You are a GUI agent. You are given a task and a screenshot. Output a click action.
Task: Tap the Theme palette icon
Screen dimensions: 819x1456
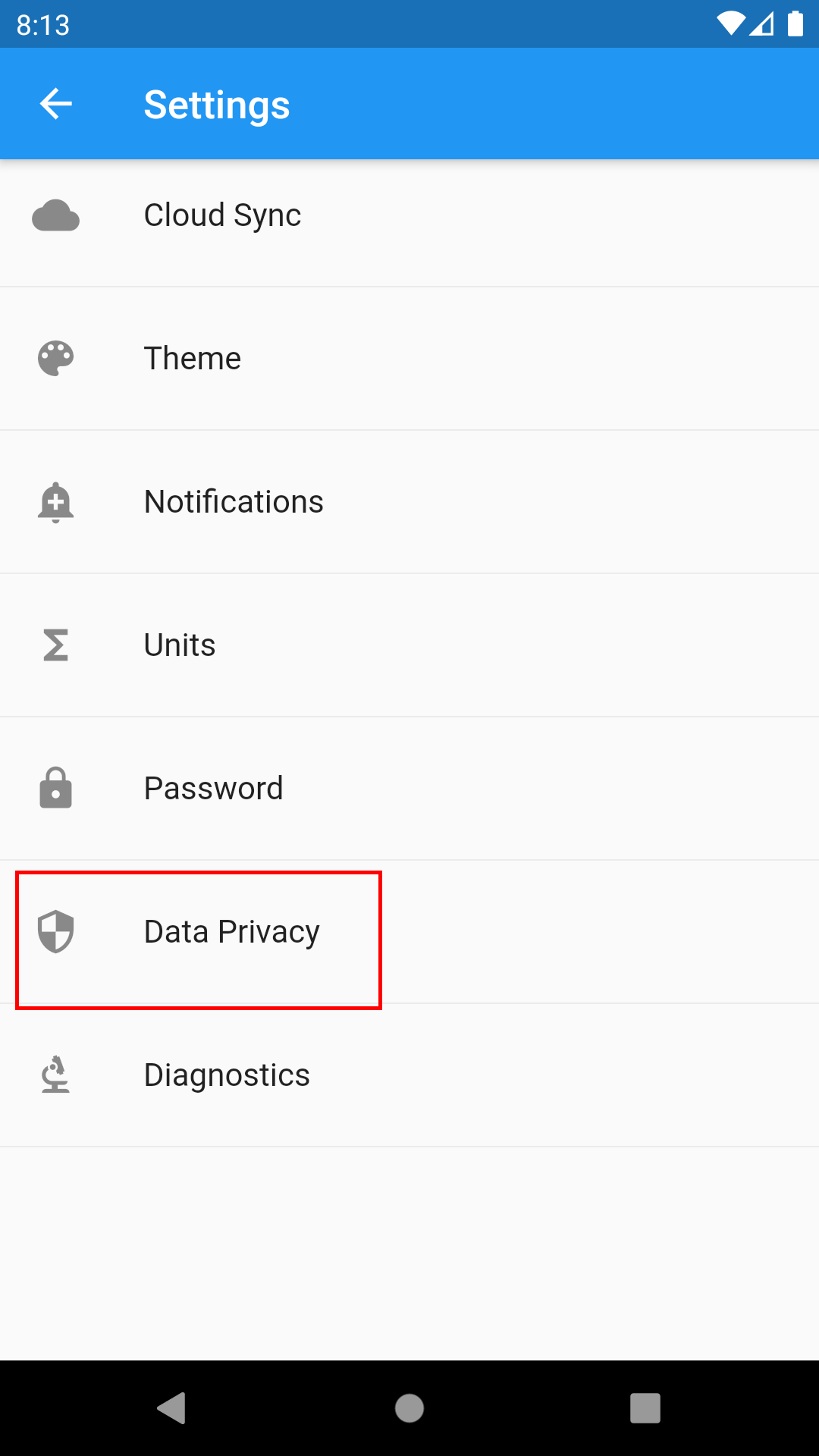point(55,359)
